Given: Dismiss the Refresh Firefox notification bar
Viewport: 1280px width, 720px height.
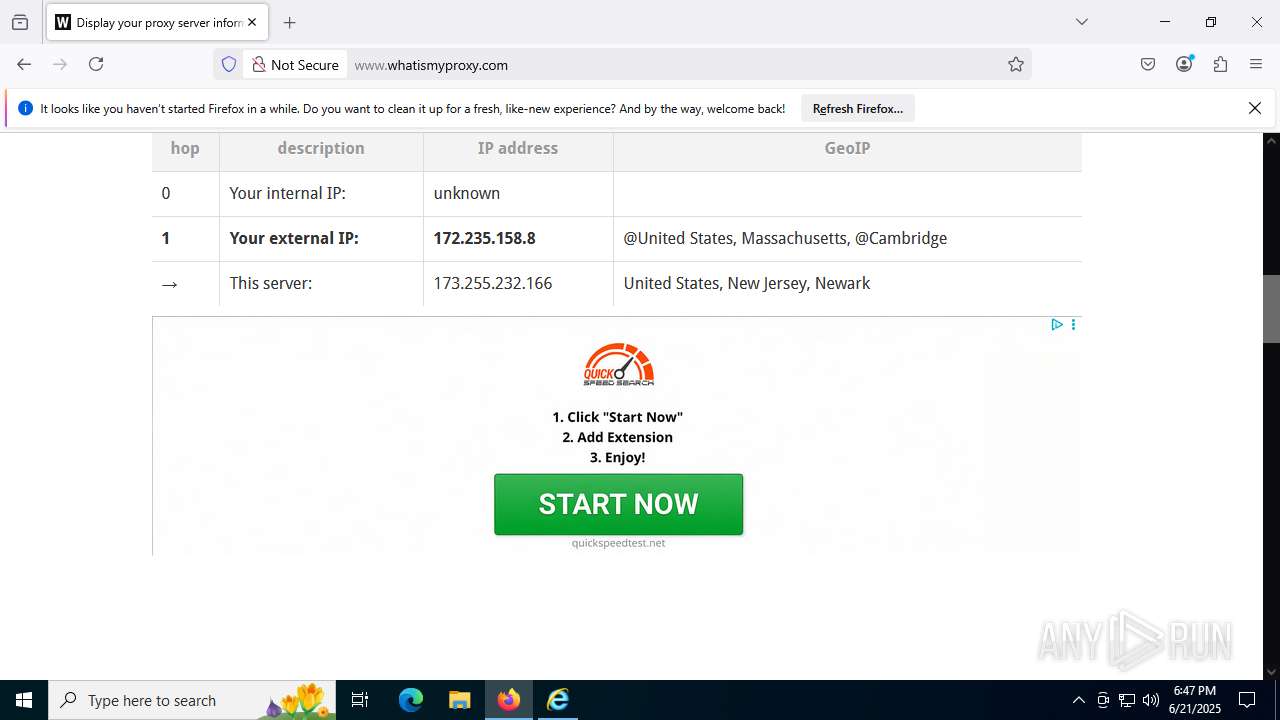Looking at the screenshot, I should pos(1255,108).
